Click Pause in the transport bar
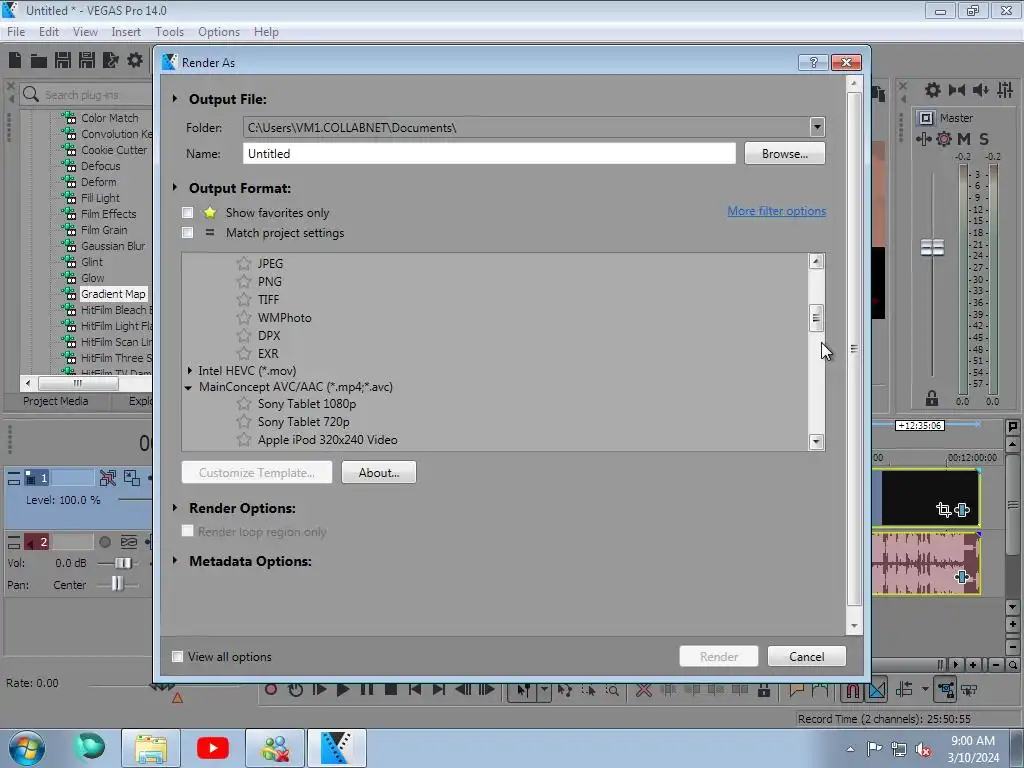1024x768 pixels. tap(366, 690)
